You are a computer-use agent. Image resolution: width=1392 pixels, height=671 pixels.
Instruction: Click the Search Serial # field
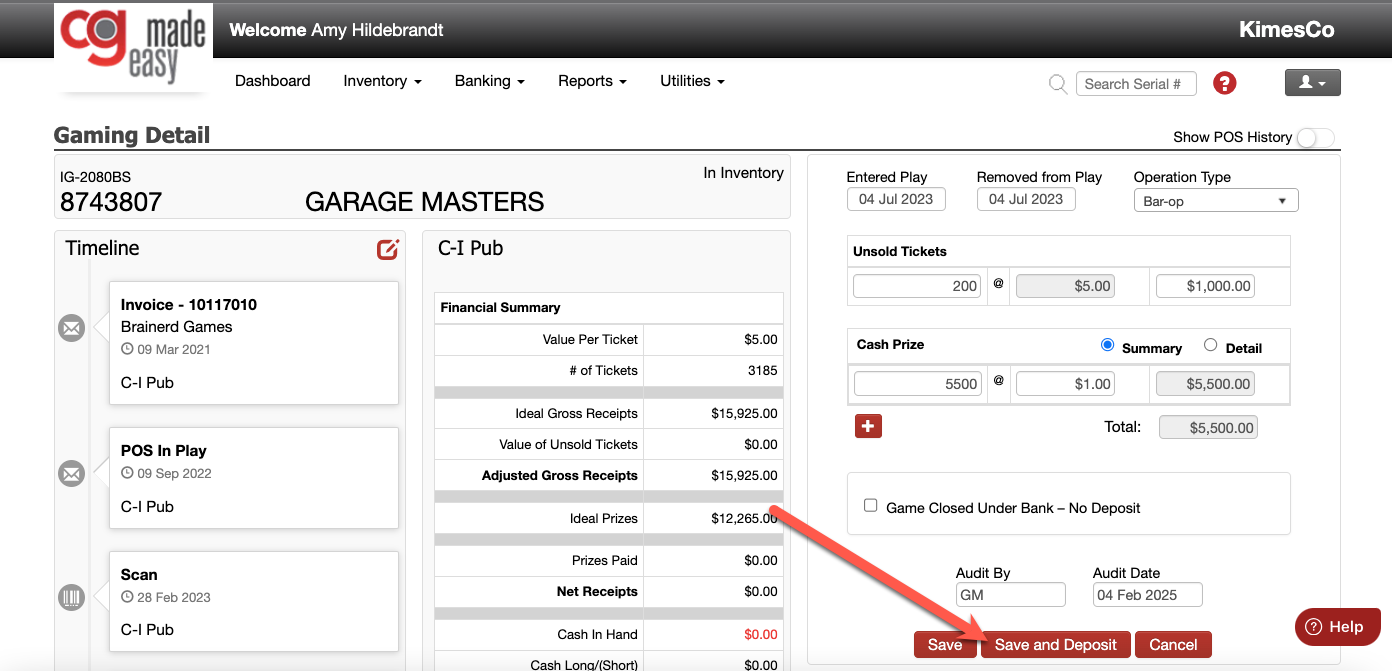1137,84
